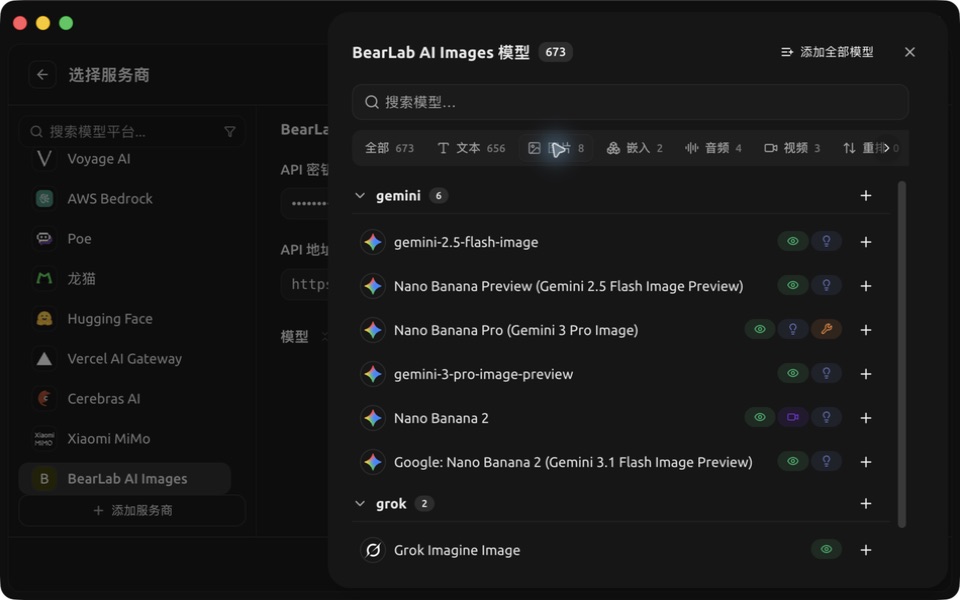This screenshot has height=600, width=960.
Task: Click green macOS window zoom button
Action: (x=66, y=23)
